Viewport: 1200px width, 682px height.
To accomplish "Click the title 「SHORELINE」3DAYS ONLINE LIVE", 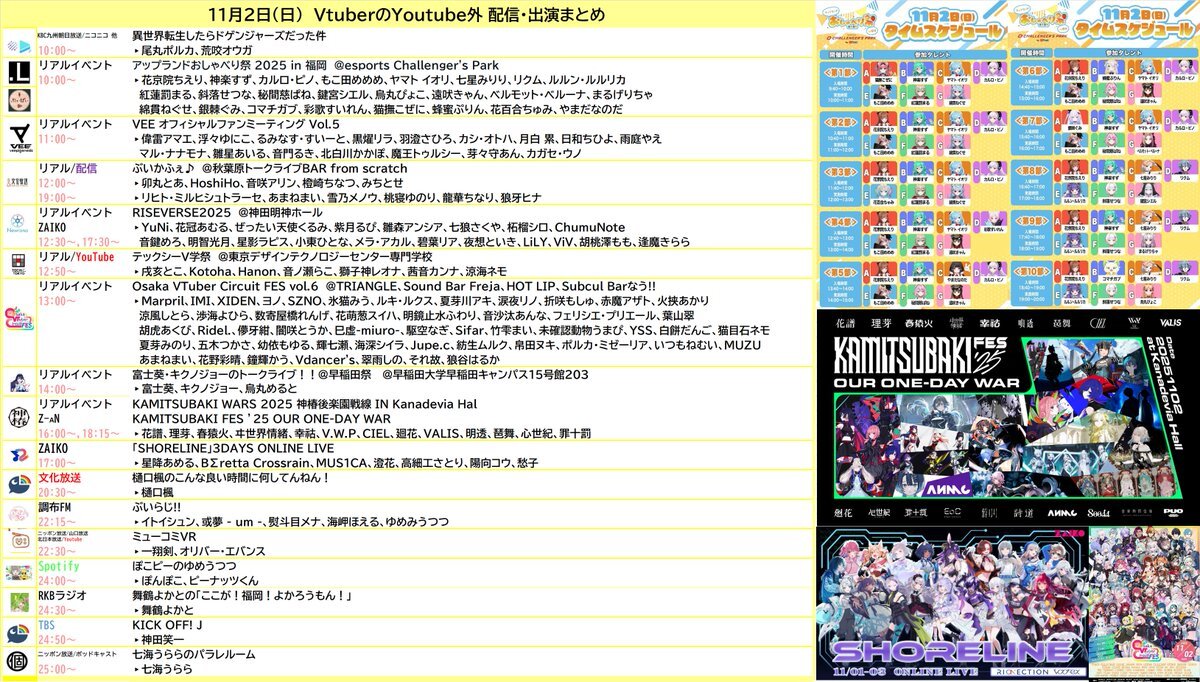I will coord(233,448).
